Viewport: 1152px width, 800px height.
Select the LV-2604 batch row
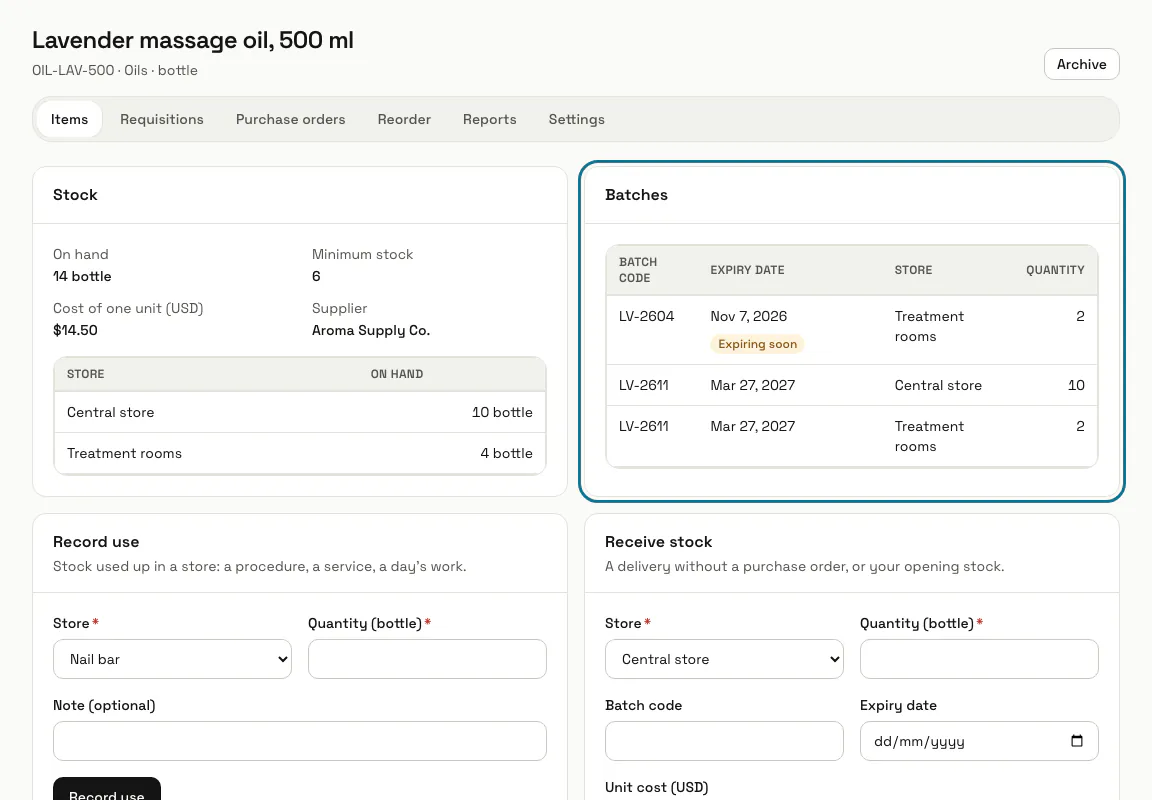click(x=852, y=331)
